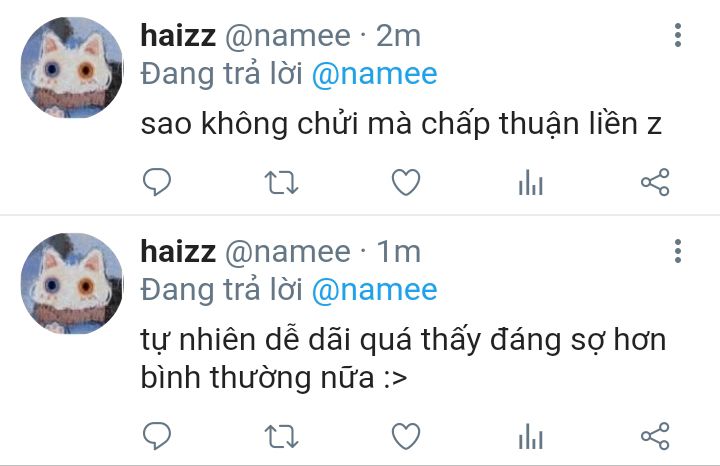
Task: View analytics of the second tweet
Action: 531,436
